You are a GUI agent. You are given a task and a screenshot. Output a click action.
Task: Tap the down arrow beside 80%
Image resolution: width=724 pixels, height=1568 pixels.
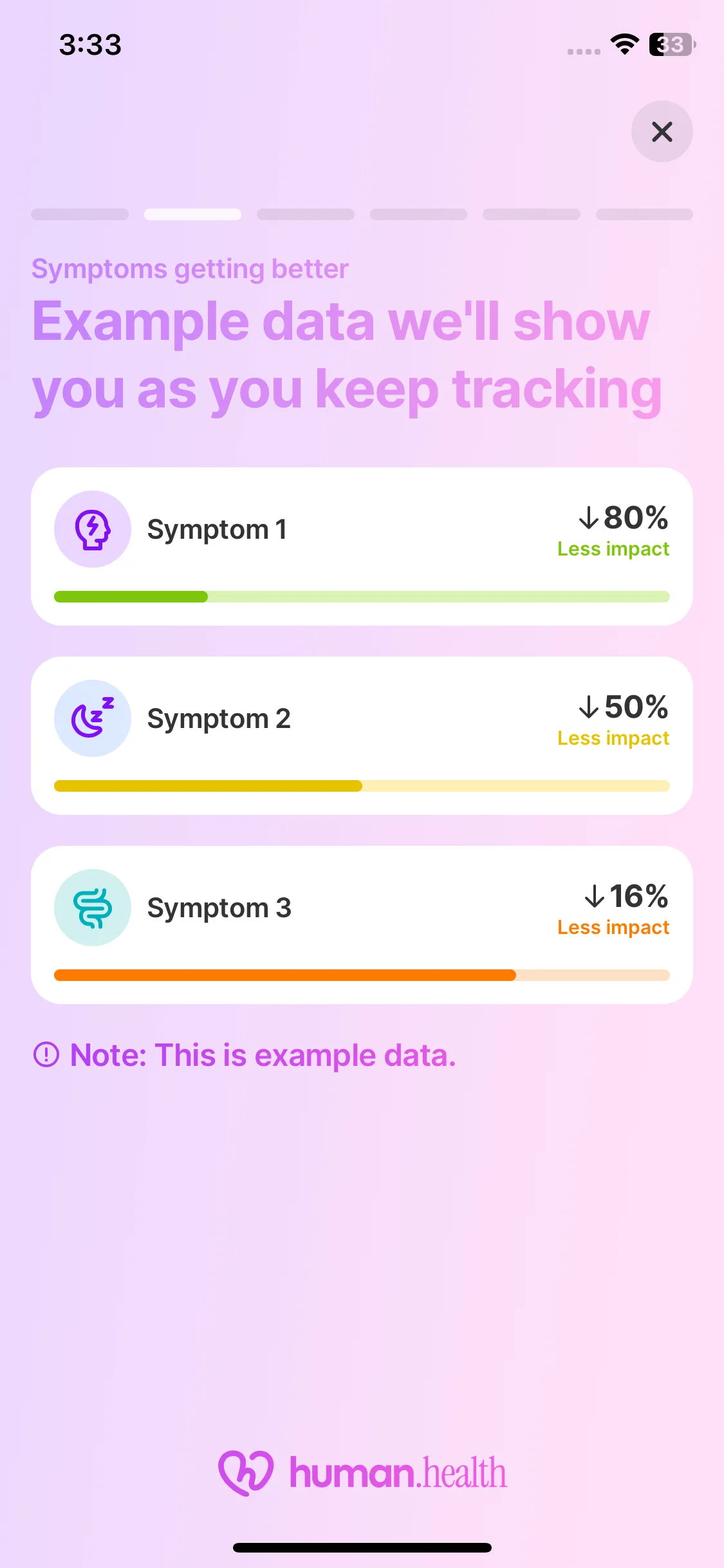coord(588,518)
